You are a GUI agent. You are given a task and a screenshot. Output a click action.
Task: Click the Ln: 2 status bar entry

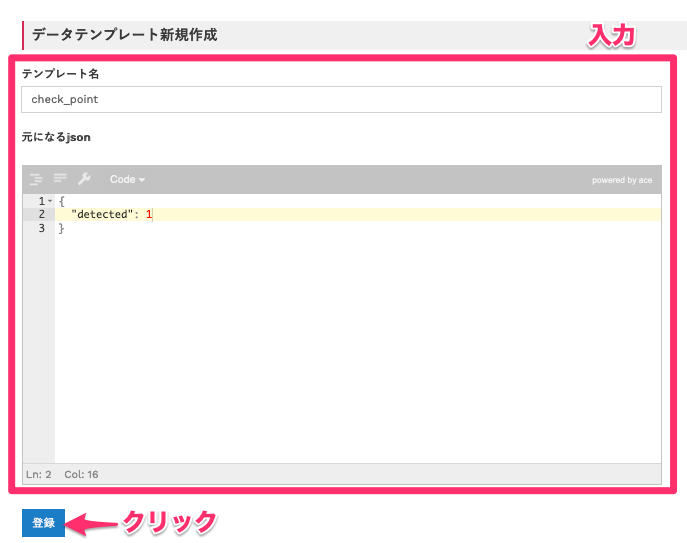tap(39, 474)
